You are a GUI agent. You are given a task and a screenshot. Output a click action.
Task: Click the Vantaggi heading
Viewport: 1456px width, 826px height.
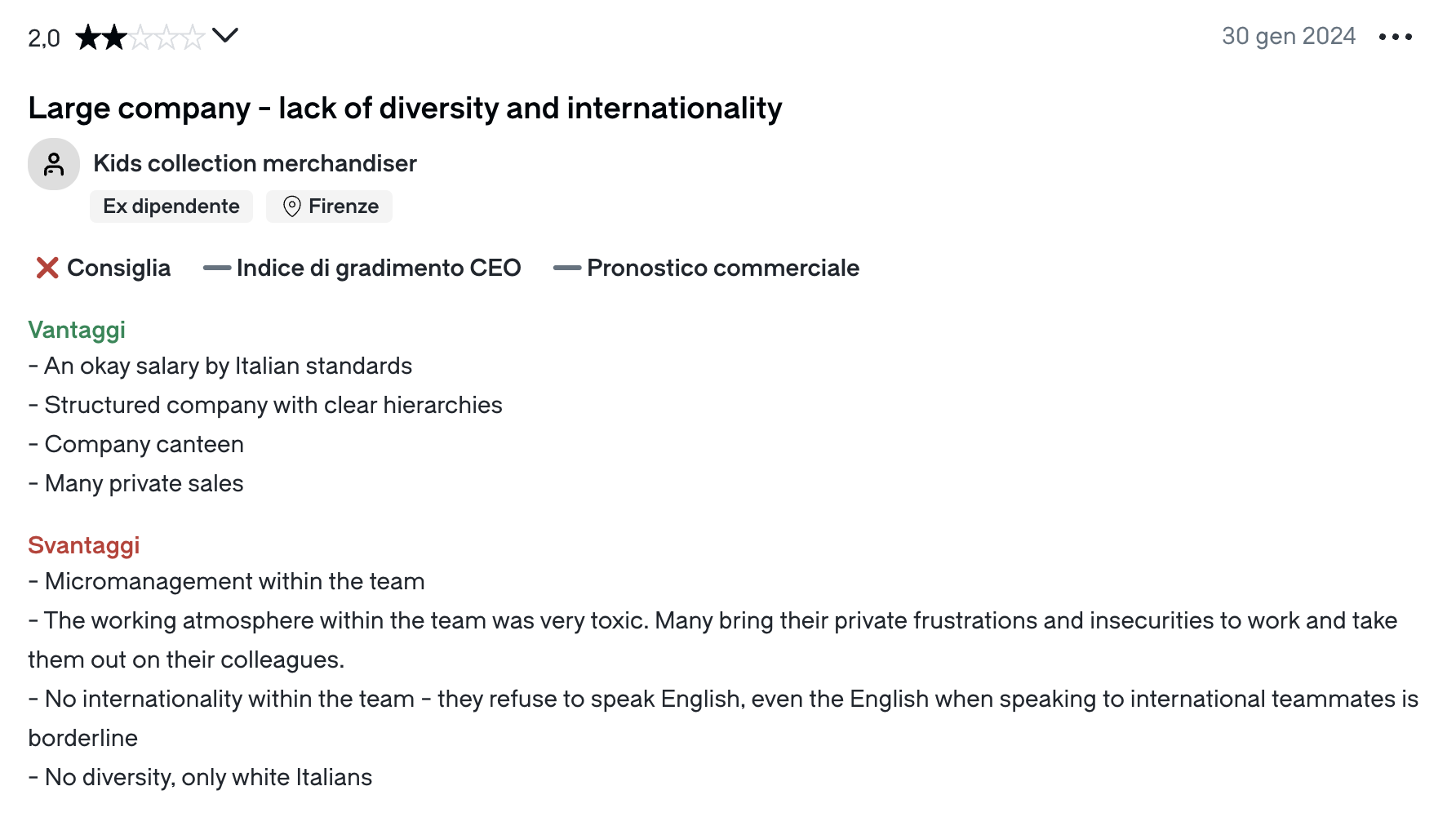point(77,330)
